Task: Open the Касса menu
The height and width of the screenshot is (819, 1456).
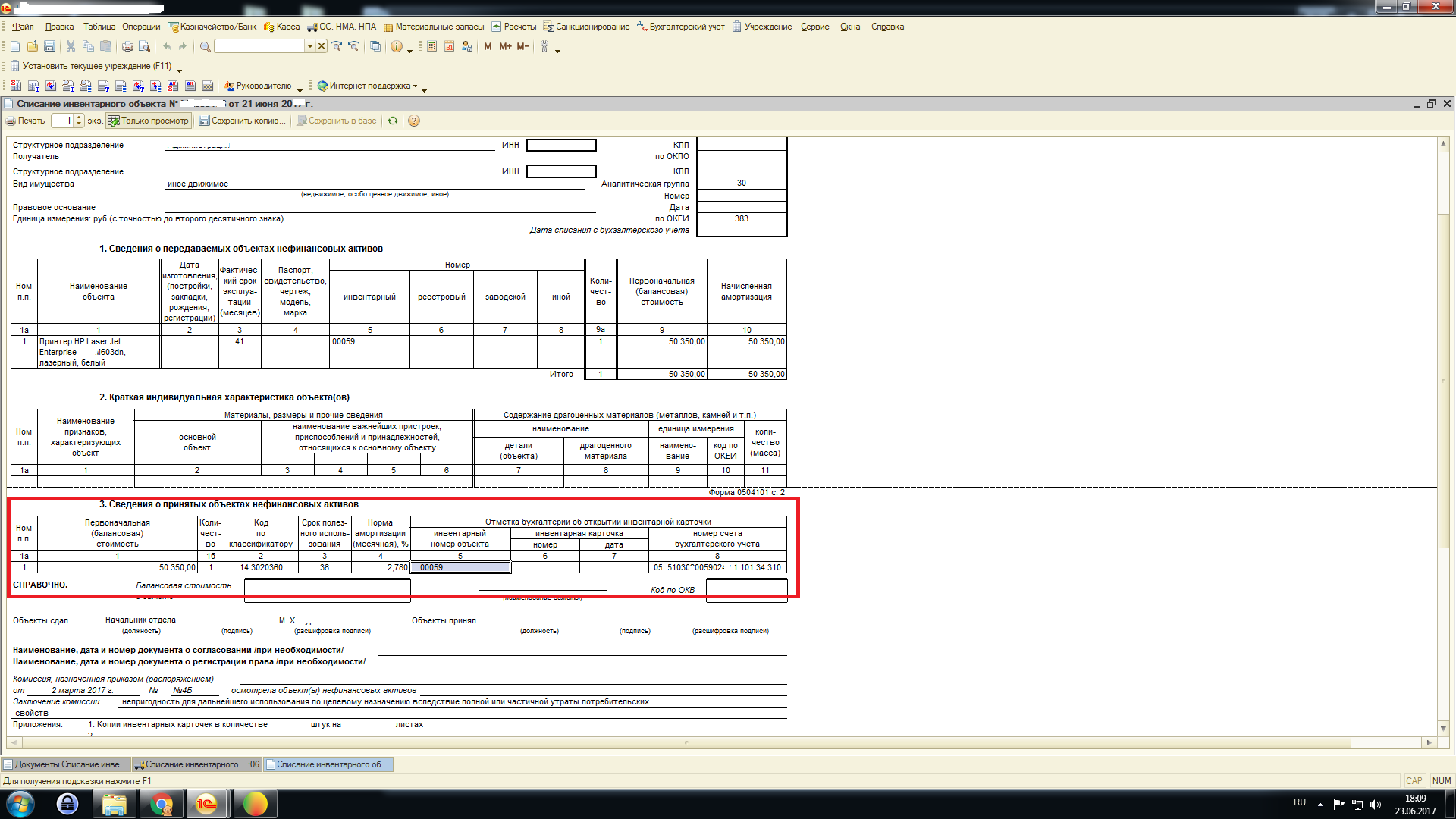Action: point(282,27)
